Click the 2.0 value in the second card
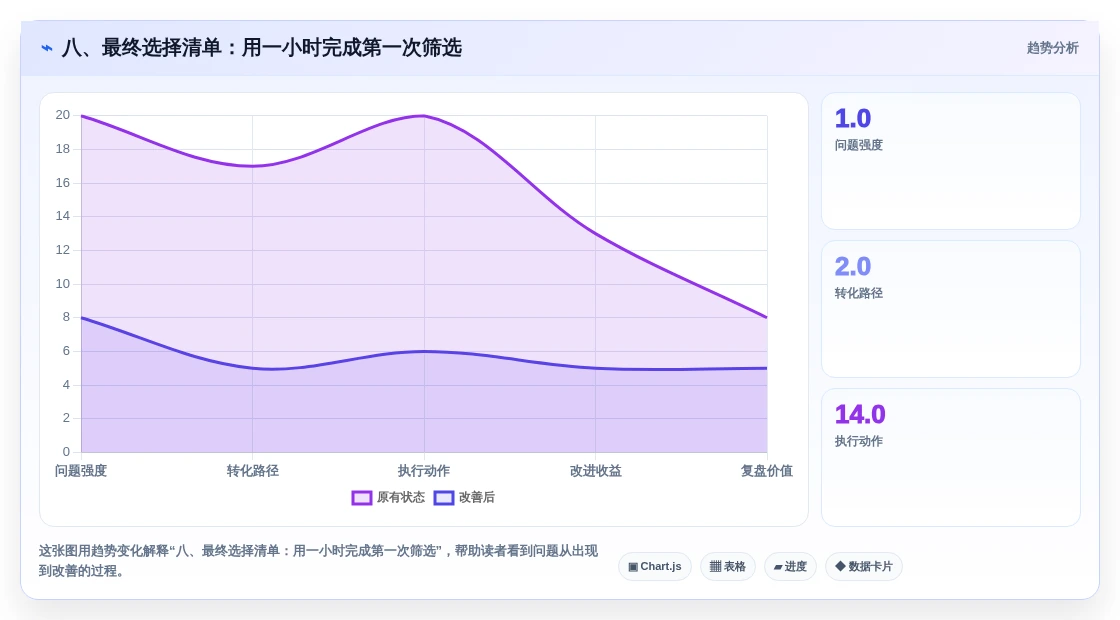 tap(853, 266)
